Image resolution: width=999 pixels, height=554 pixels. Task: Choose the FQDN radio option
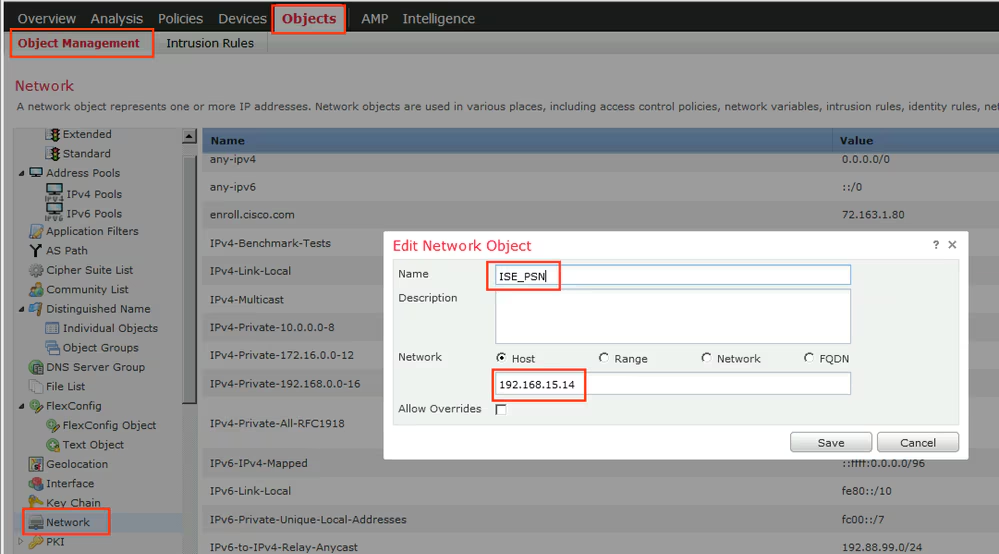[x=809, y=358]
